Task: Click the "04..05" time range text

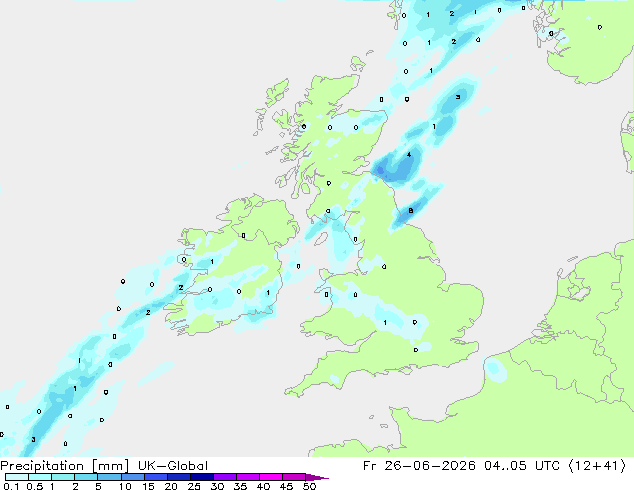Action: 505,466
